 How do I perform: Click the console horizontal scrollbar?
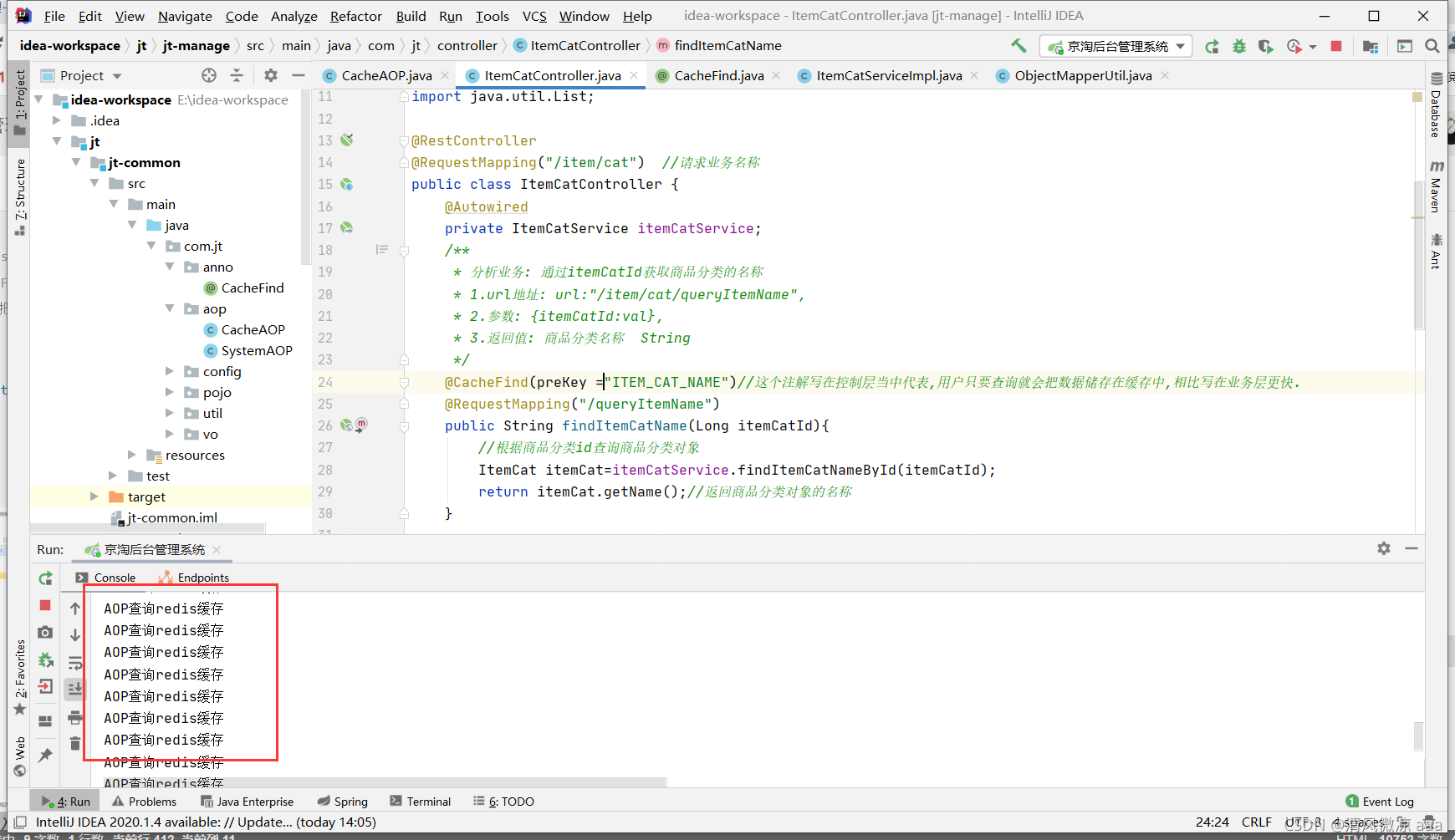pyautogui.click(x=385, y=782)
